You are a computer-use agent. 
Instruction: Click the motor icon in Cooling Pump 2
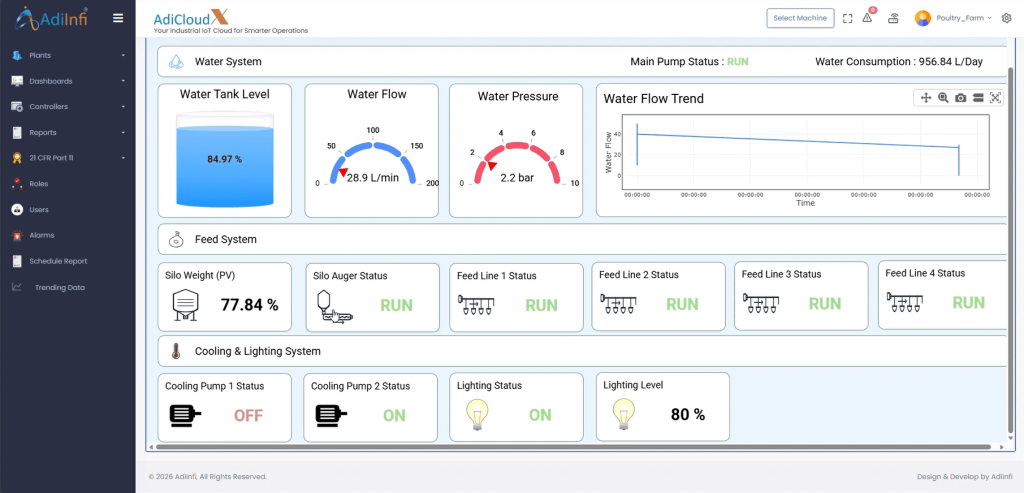click(x=332, y=415)
